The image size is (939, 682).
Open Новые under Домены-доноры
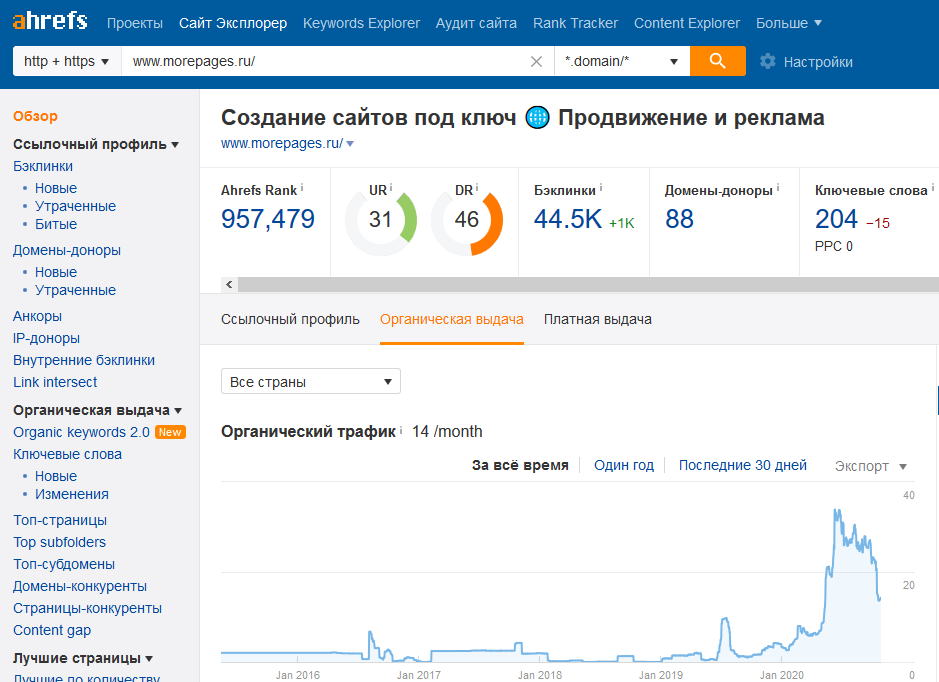click(56, 272)
